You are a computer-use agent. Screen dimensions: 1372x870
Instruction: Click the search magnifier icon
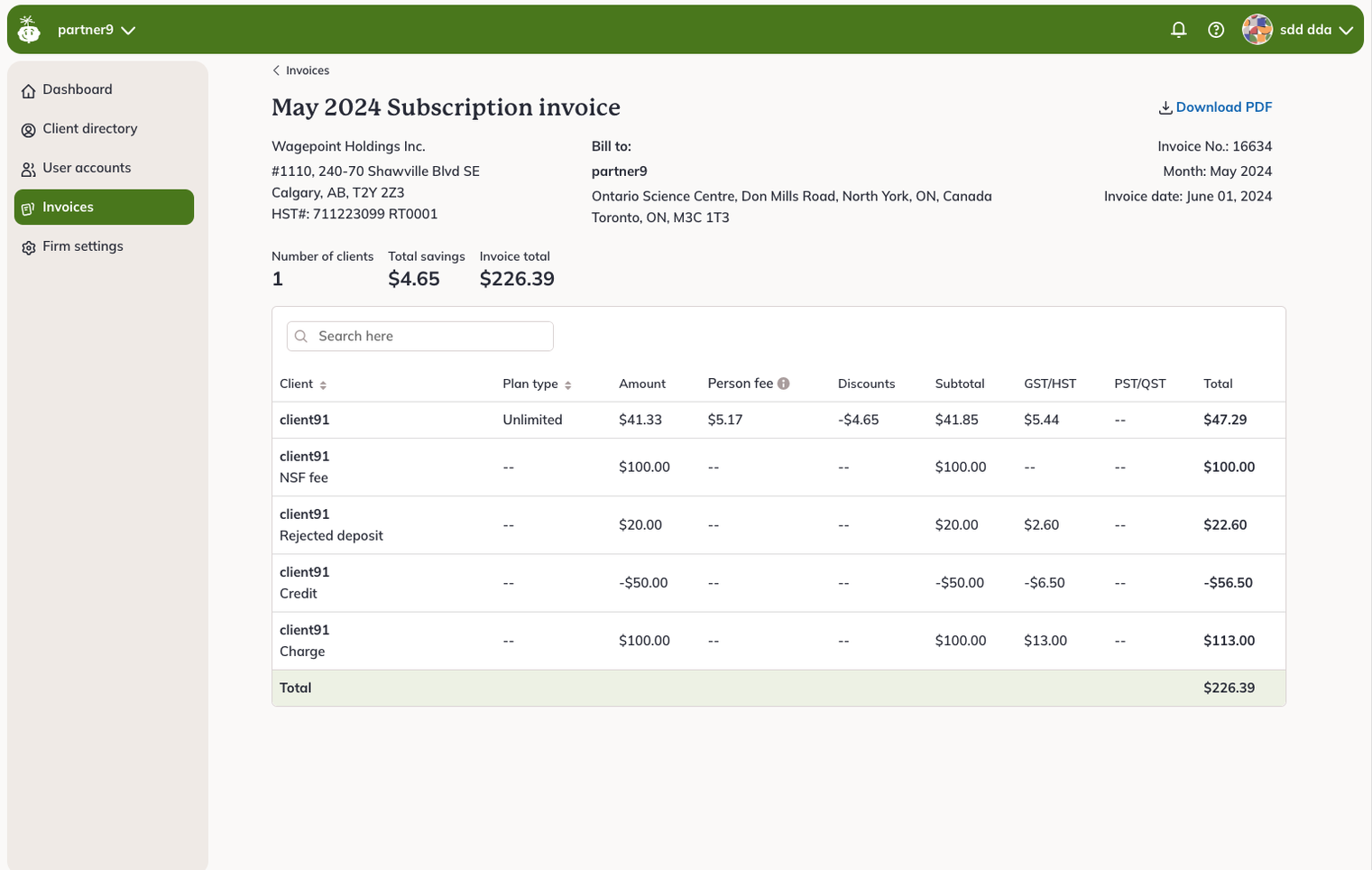(x=301, y=336)
